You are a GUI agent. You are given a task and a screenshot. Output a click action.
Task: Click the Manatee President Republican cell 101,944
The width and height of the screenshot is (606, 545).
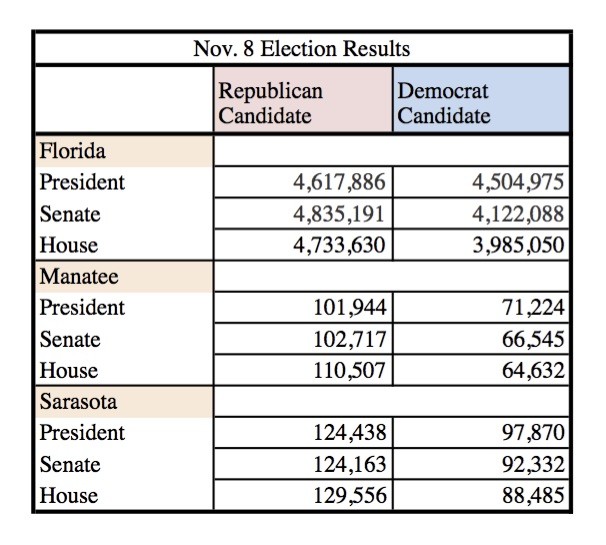[x=300, y=307]
